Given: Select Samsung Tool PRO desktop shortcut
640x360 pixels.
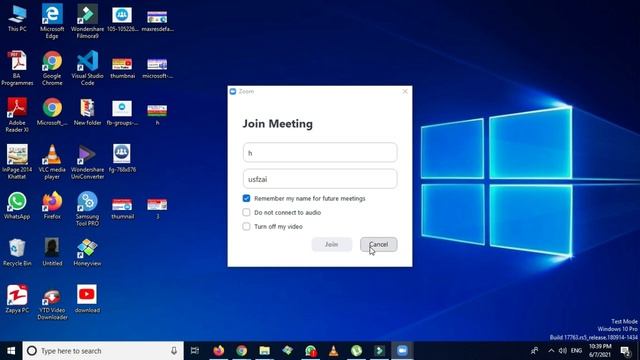Looking at the screenshot, I should pyautogui.click(x=87, y=209).
